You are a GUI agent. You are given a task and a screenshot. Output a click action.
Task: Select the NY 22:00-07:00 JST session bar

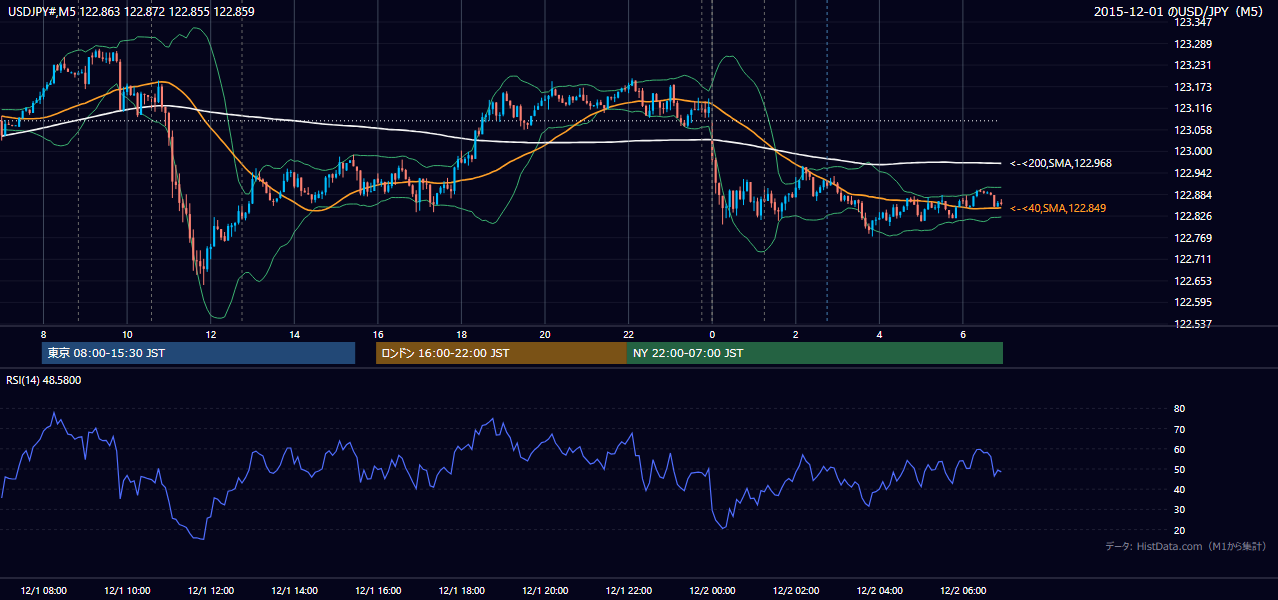point(815,353)
